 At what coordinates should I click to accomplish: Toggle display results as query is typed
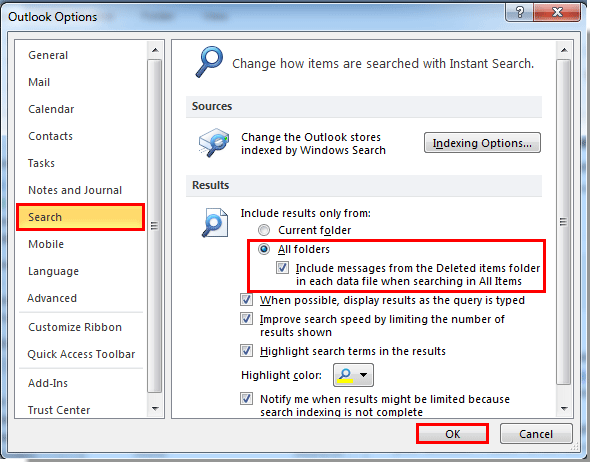[246, 300]
